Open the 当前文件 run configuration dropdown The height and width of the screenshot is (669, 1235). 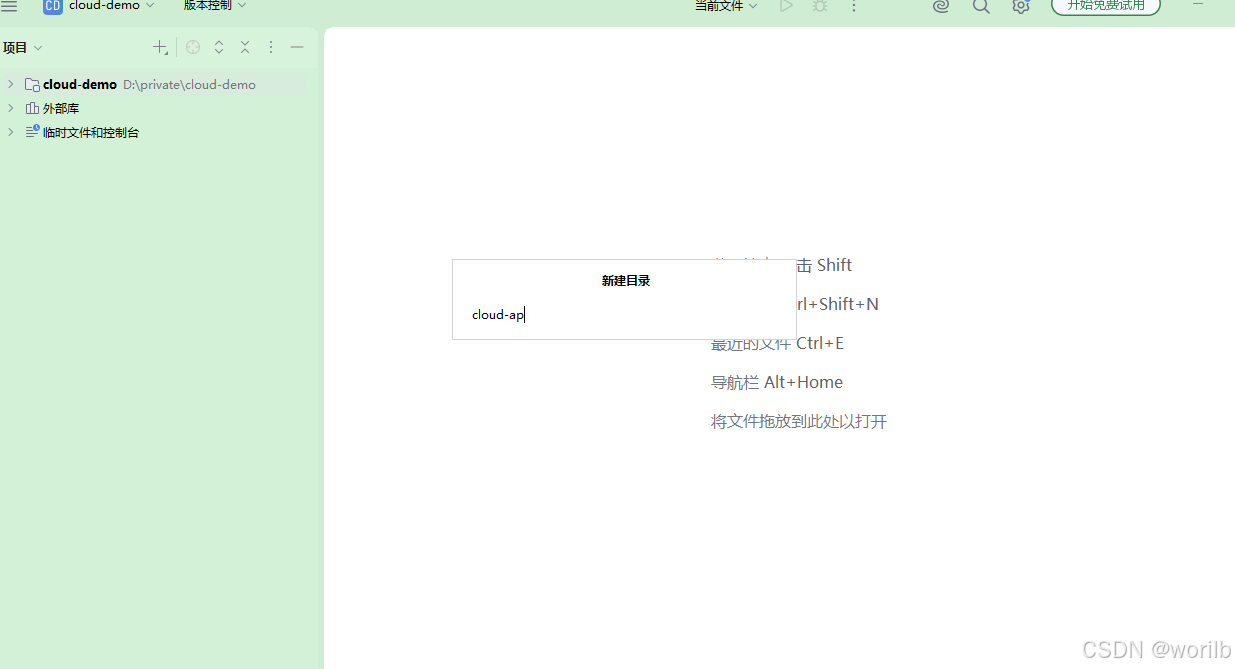coord(726,6)
